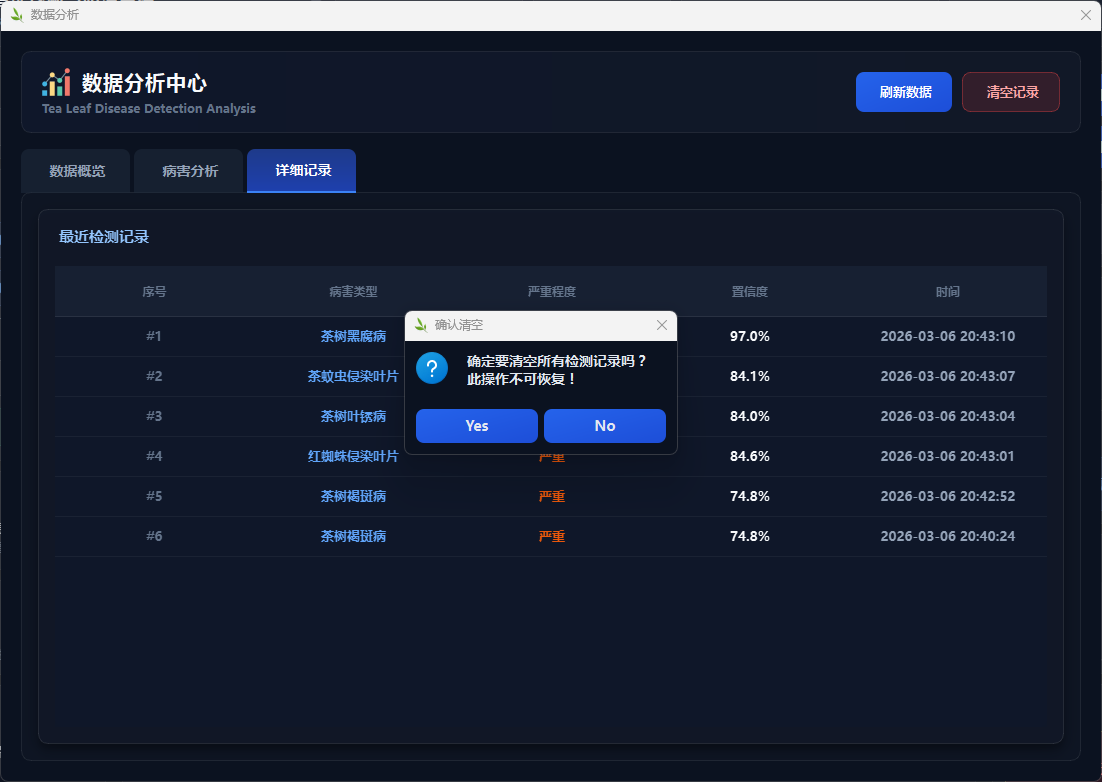Close the 数据分析 main window

(1086, 15)
